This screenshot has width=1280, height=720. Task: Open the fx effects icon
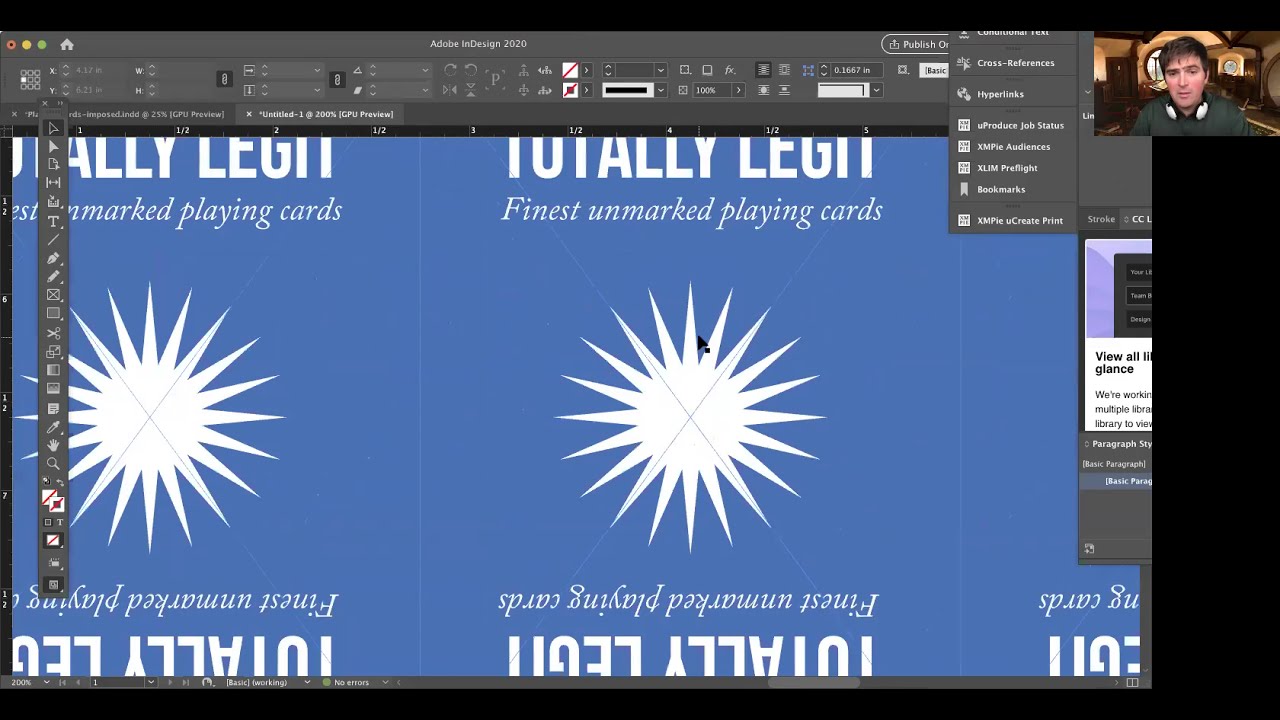pyautogui.click(x=730, y=70)
